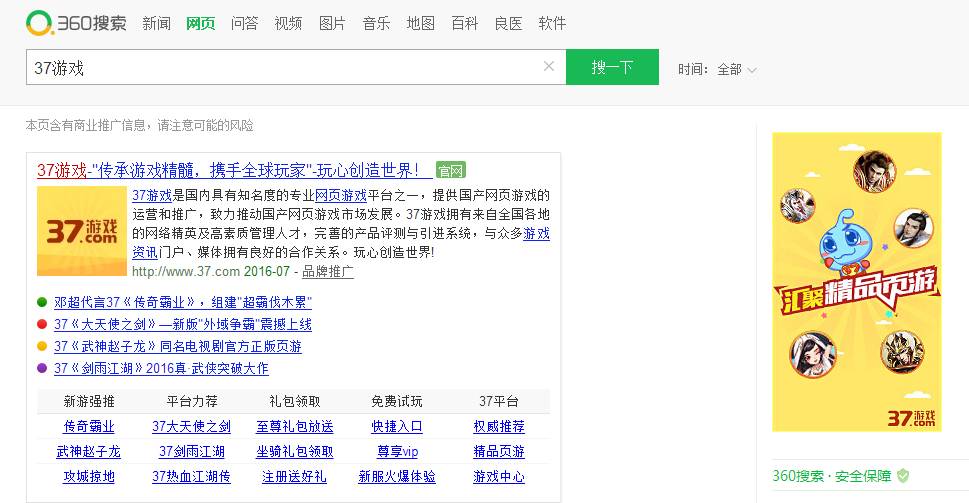Click the 360搜索 logo
Screen dimensions: 969x503
pyautogui.click(x=76, y=23)
